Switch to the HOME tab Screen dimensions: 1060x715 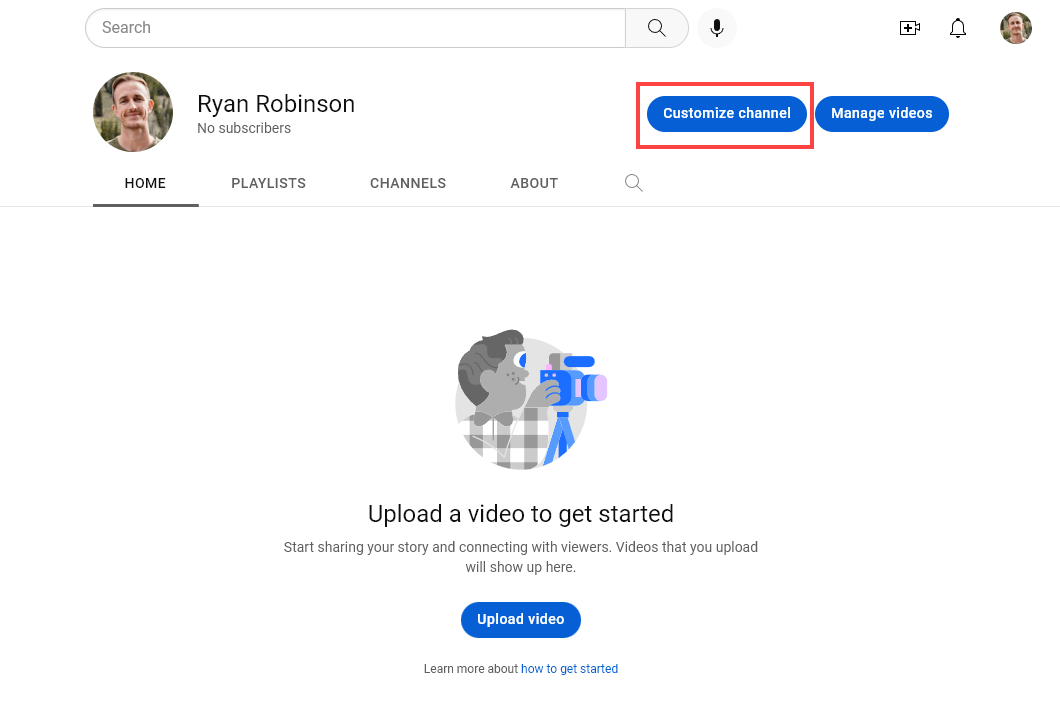[145, 183]
